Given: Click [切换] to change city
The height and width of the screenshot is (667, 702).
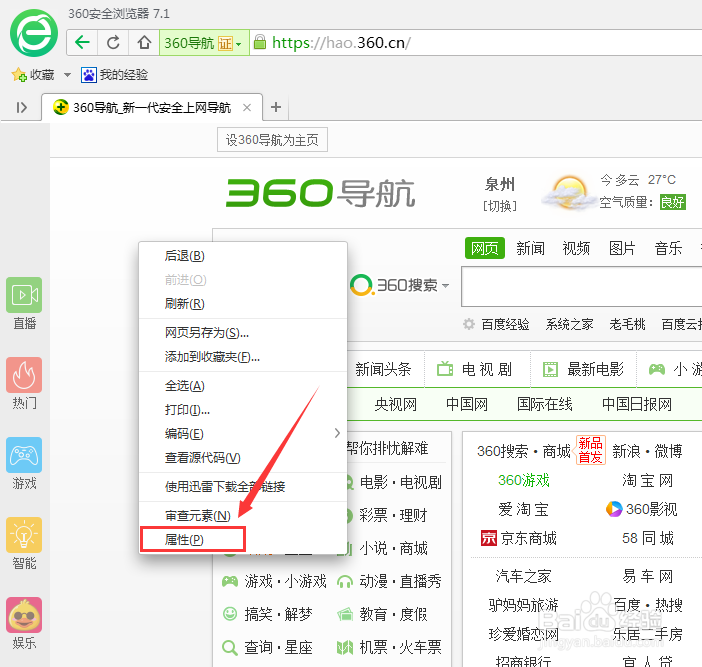Looking at the screenshot, I should pos(500,206).
